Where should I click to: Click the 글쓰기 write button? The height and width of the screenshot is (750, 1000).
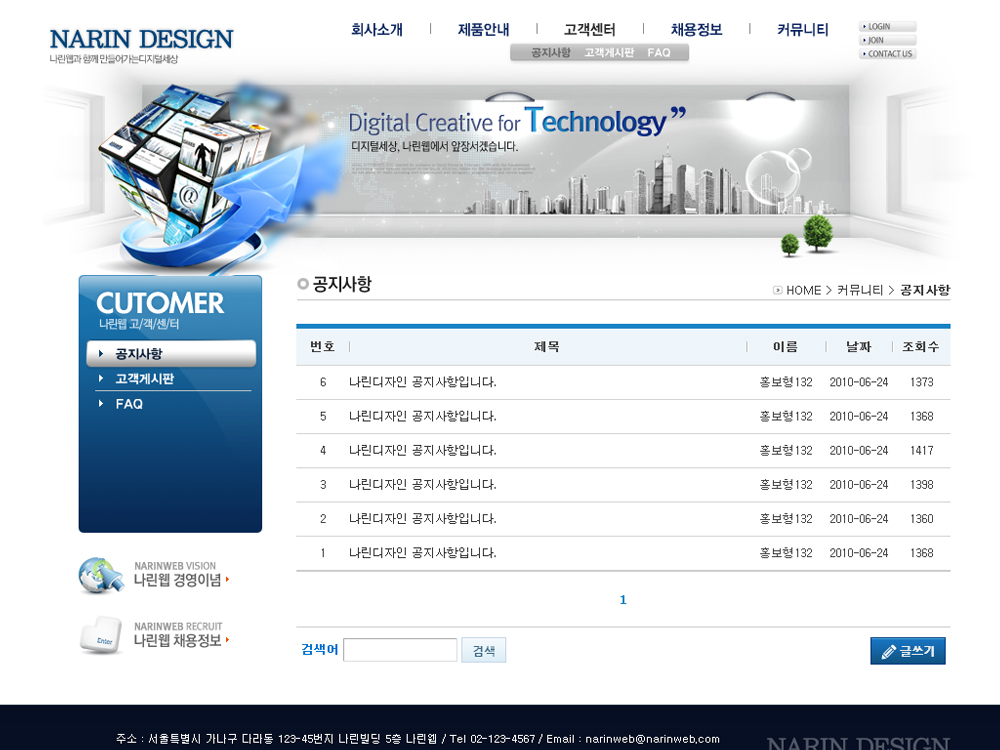[907, 651]
